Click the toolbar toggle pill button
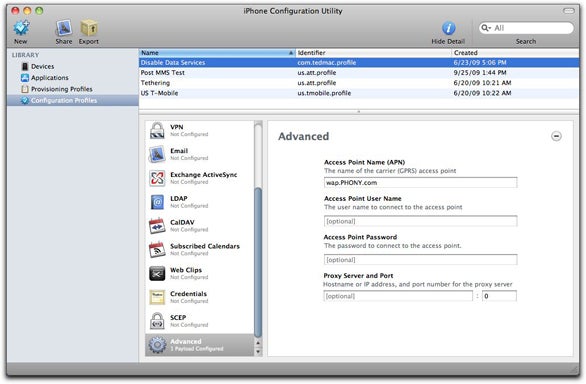This screenshot has height=384, width=586. click(569, 11)
